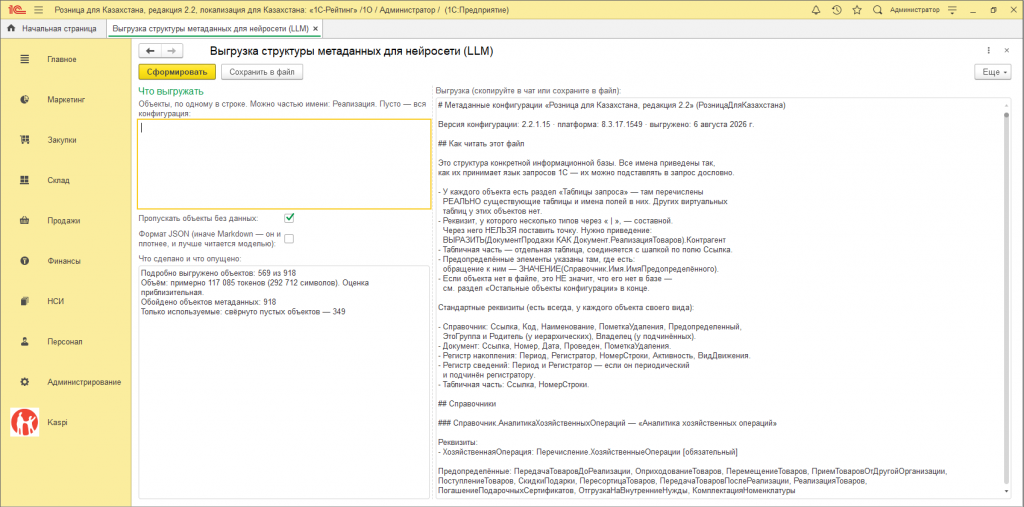Screen dimensions: 1024x507
Task: Focus the objects list input field
Action: point(284,164)
